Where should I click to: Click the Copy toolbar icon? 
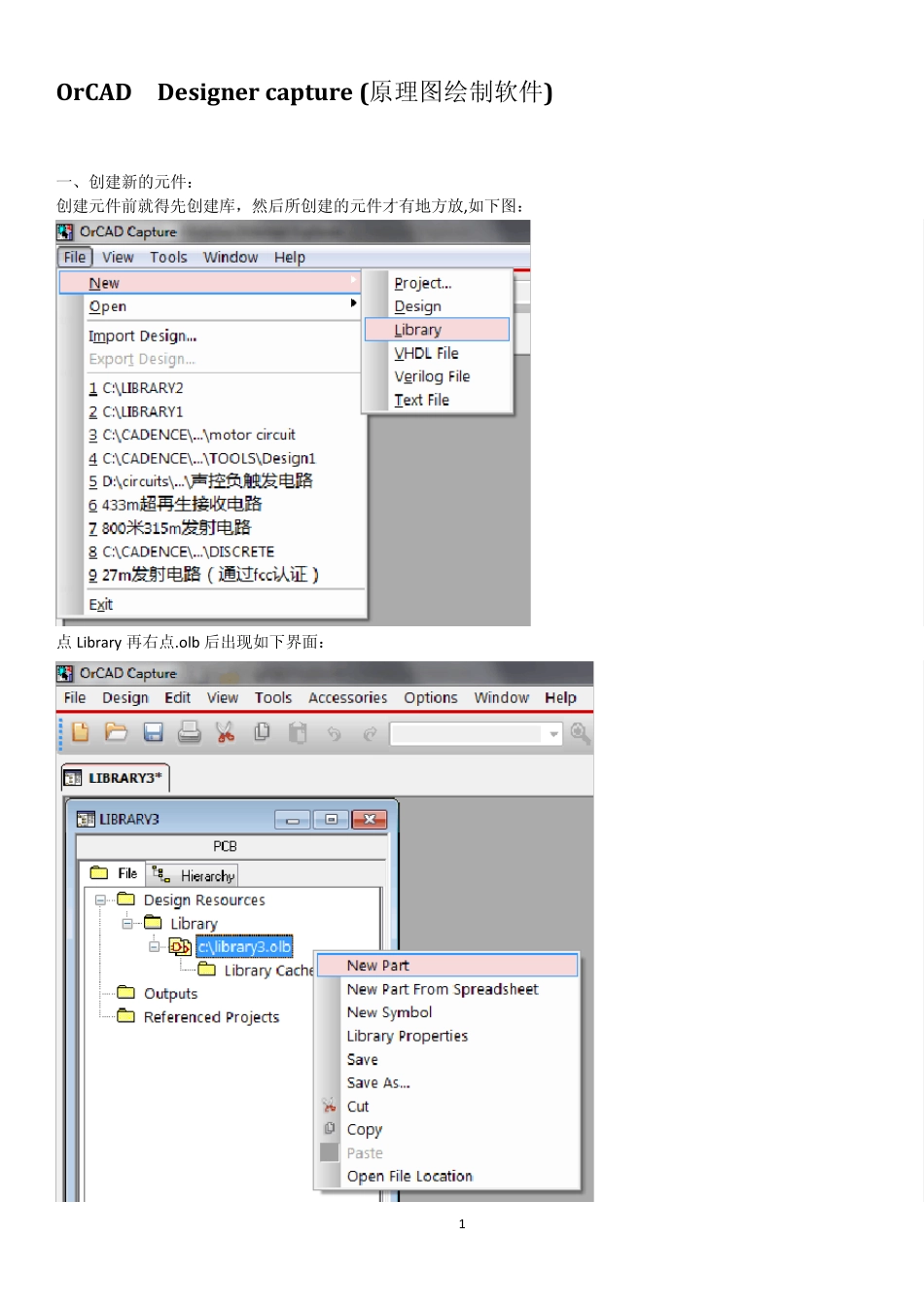tap(262, 732)
